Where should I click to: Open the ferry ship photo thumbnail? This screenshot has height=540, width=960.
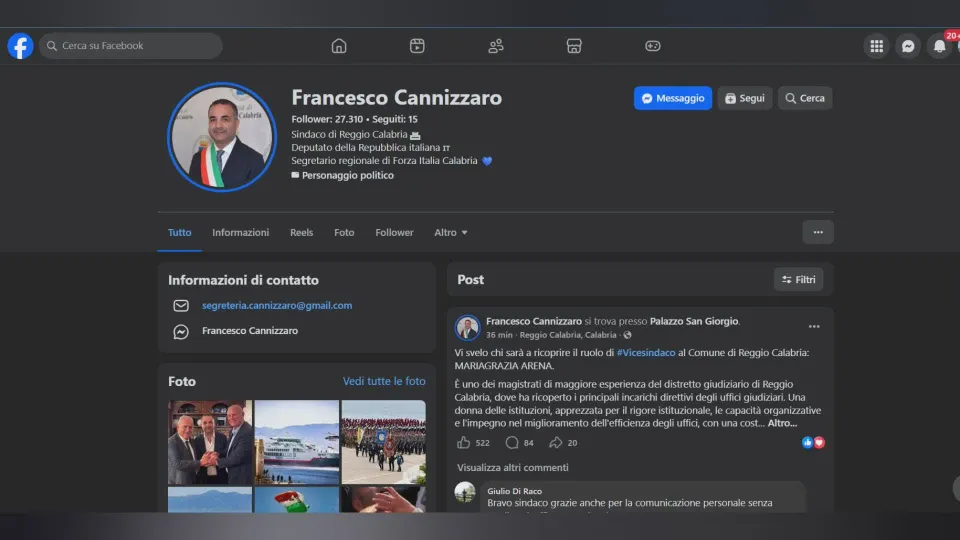coord(296,442)
